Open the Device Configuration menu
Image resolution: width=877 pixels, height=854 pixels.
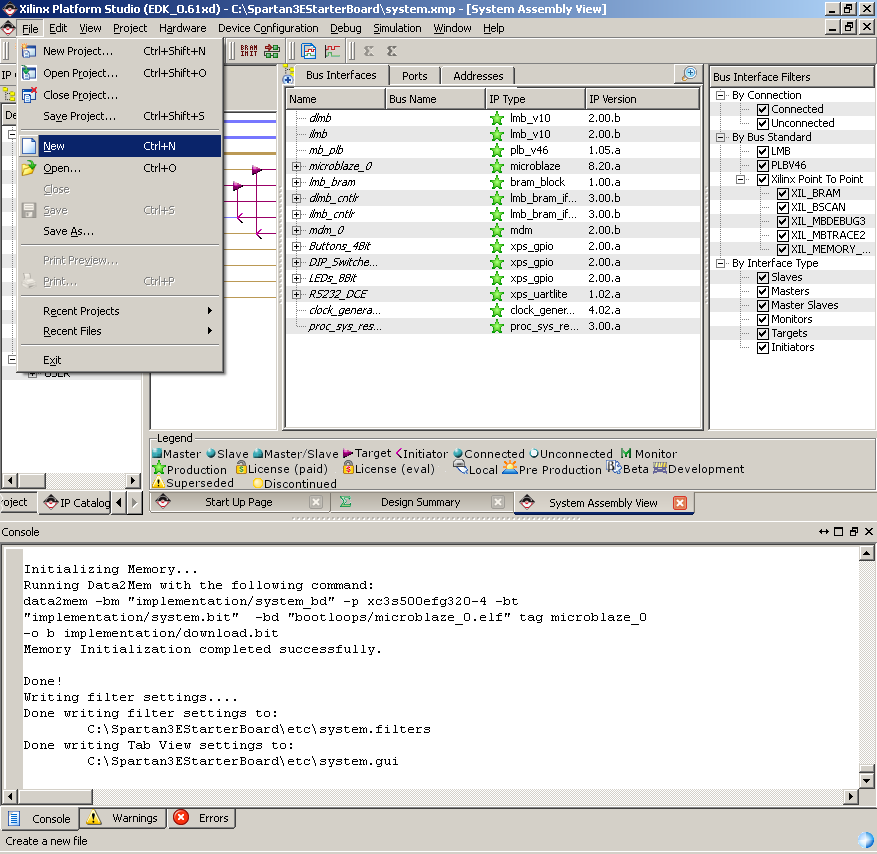268,28
